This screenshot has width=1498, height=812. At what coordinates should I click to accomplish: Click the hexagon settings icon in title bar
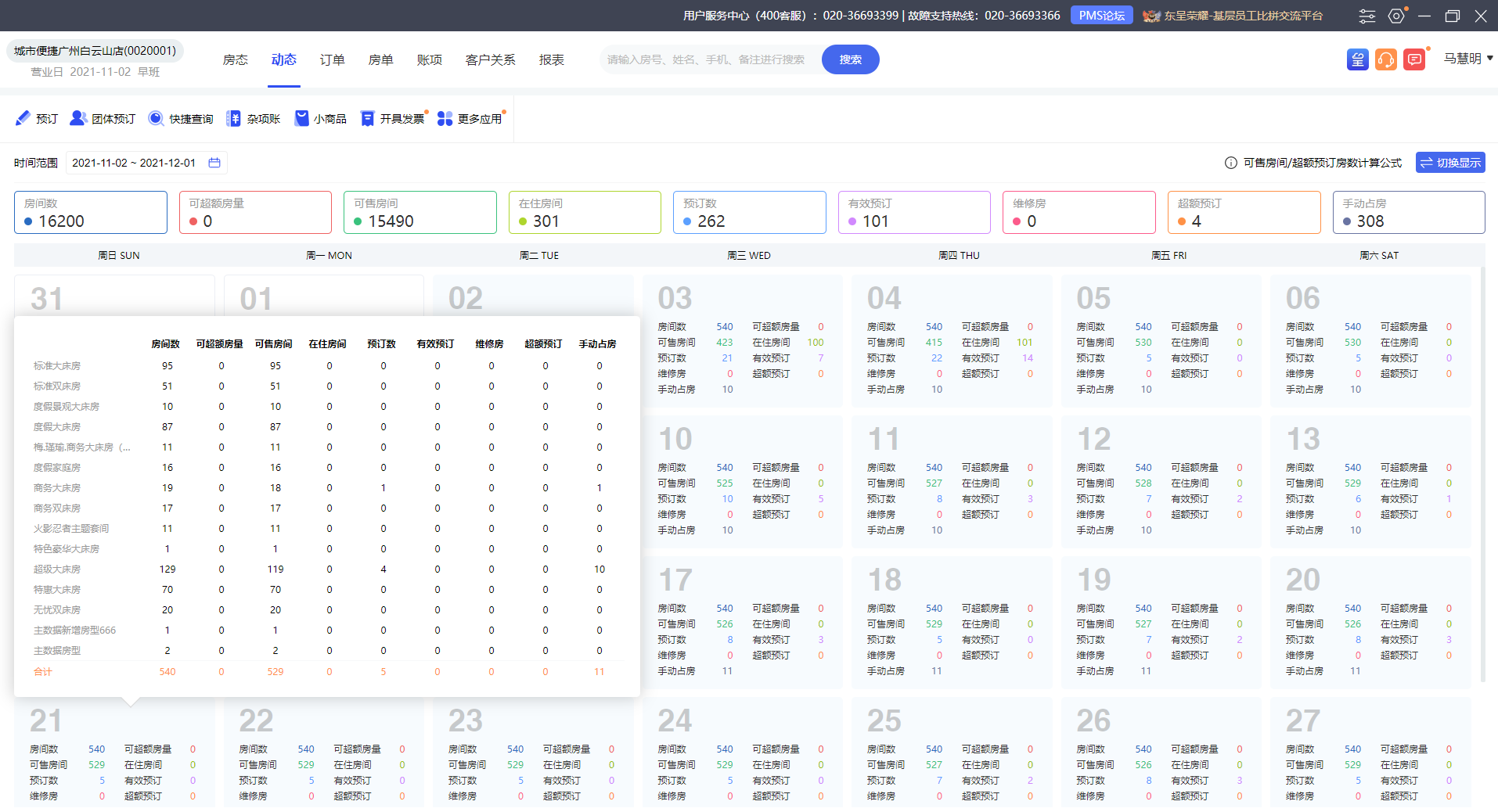coord(1396,16)
